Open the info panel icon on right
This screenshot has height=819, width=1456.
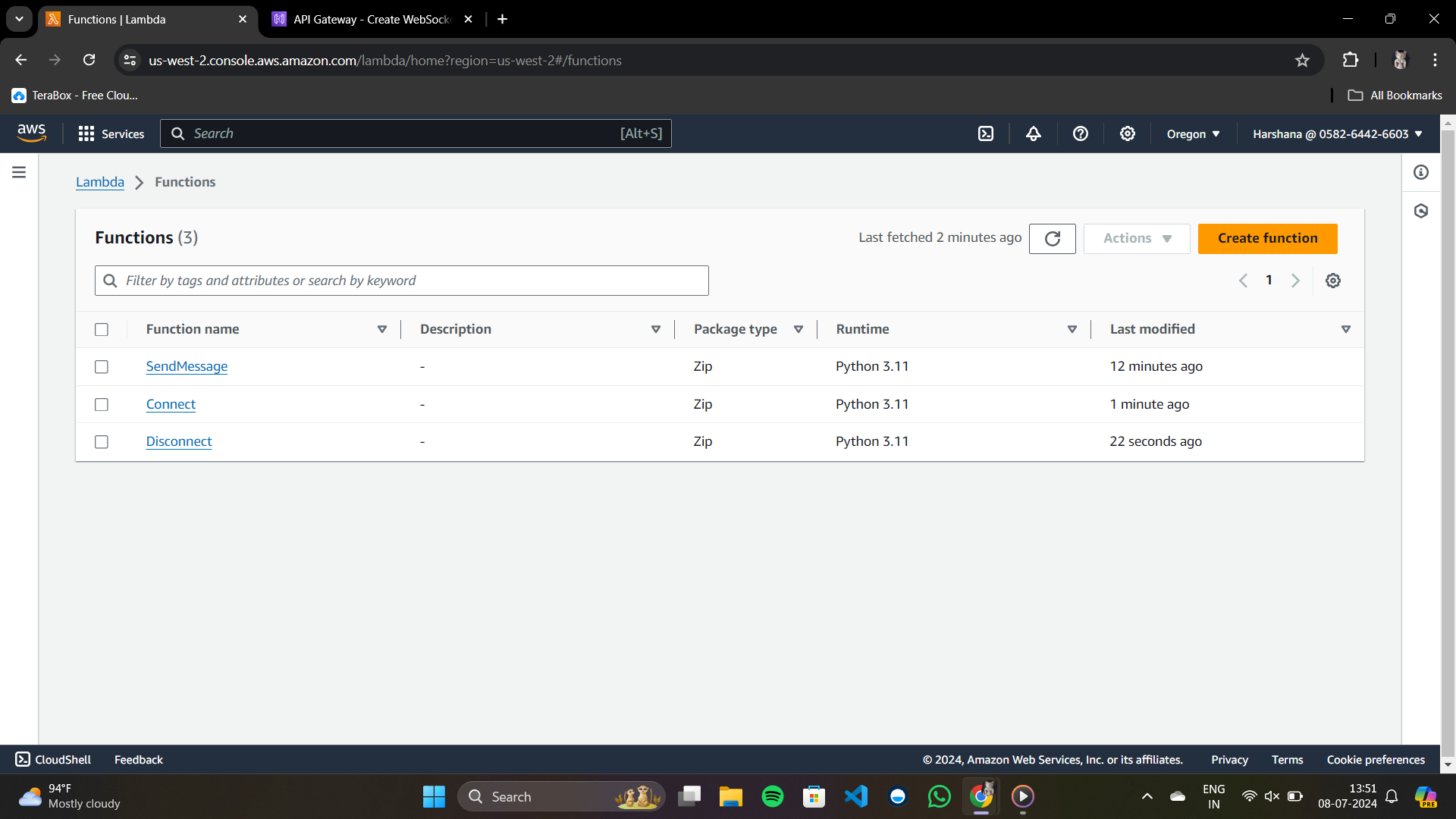(x=1420, y=172)
